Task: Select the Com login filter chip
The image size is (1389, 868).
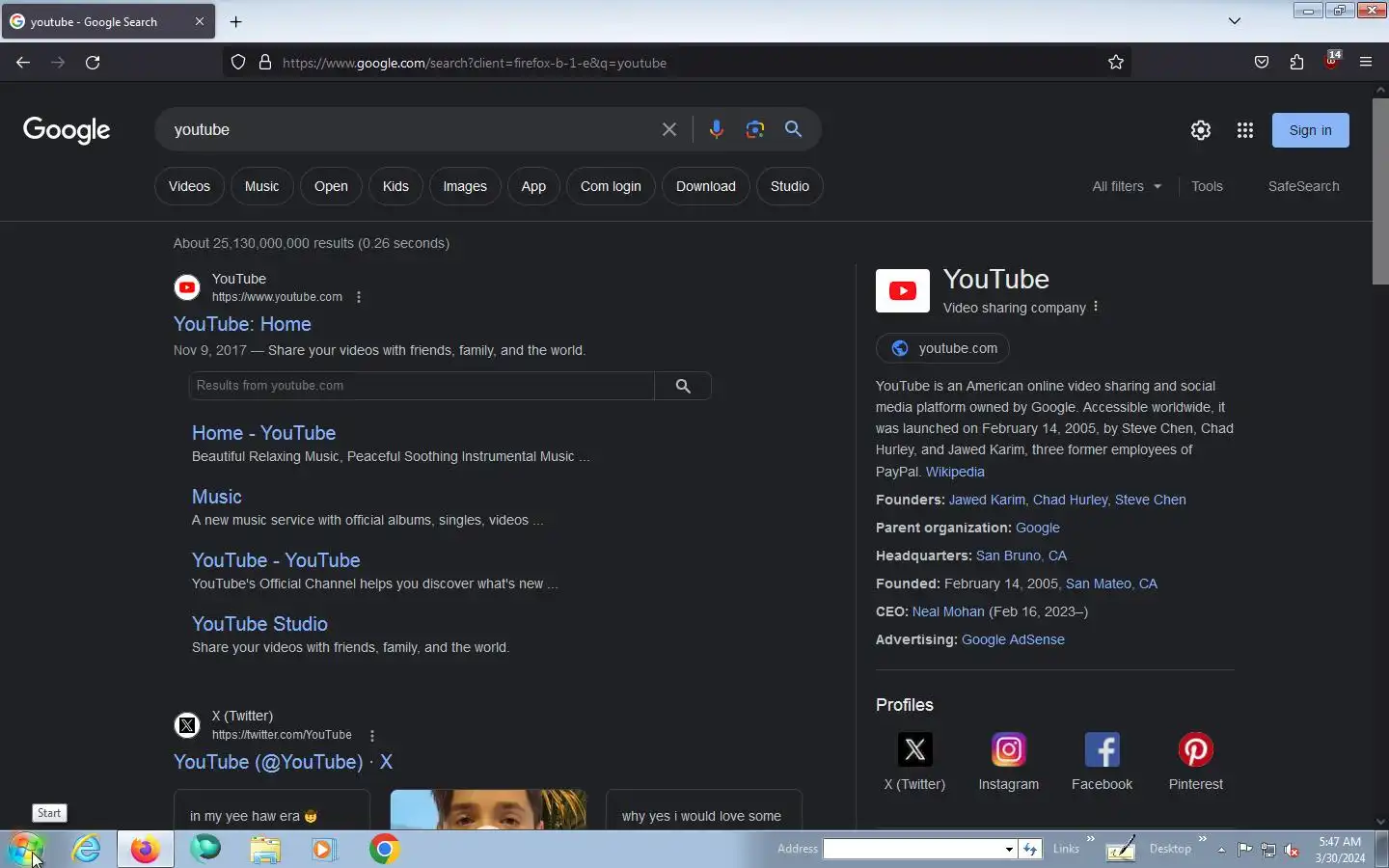Action: (611, 186)
